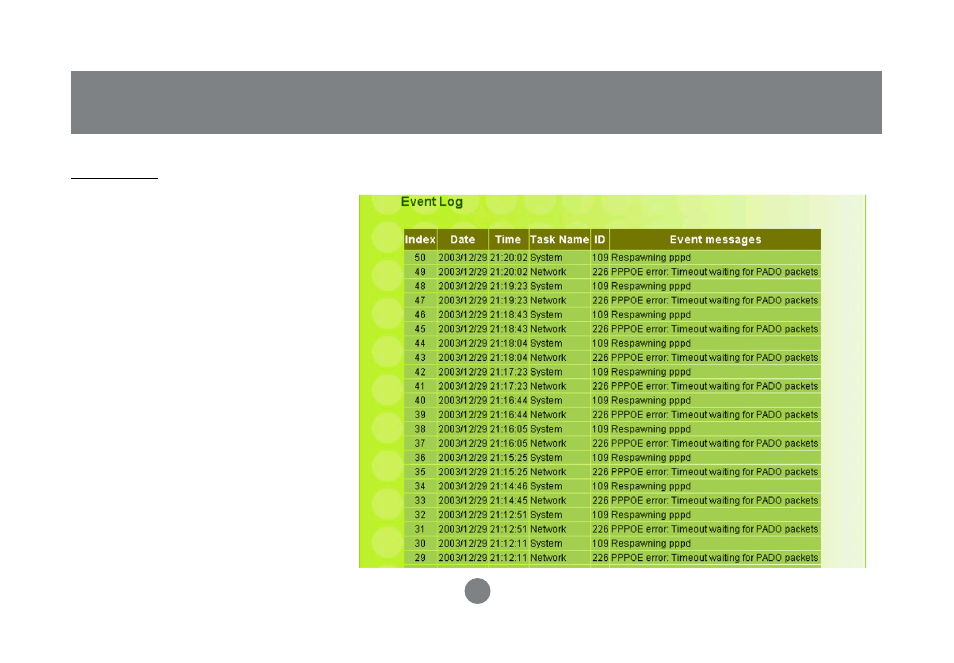Image resolution: width=954 pixels, height=663 pixels.
Task: Click the ID 226 in row 37
Action: coord(600,443)
